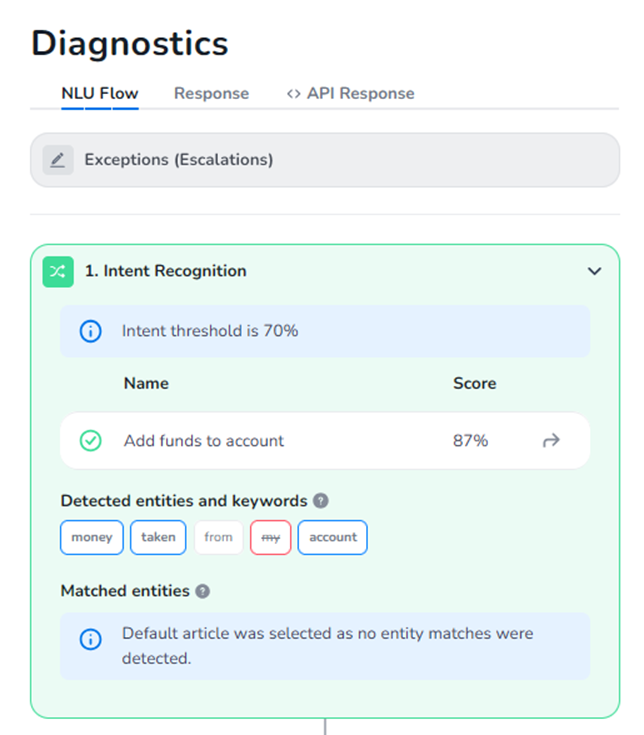Toggle the "taken" keyword chip
Image resolution: width=644 pixels, height=735 pixels.
tap(158, 537)
